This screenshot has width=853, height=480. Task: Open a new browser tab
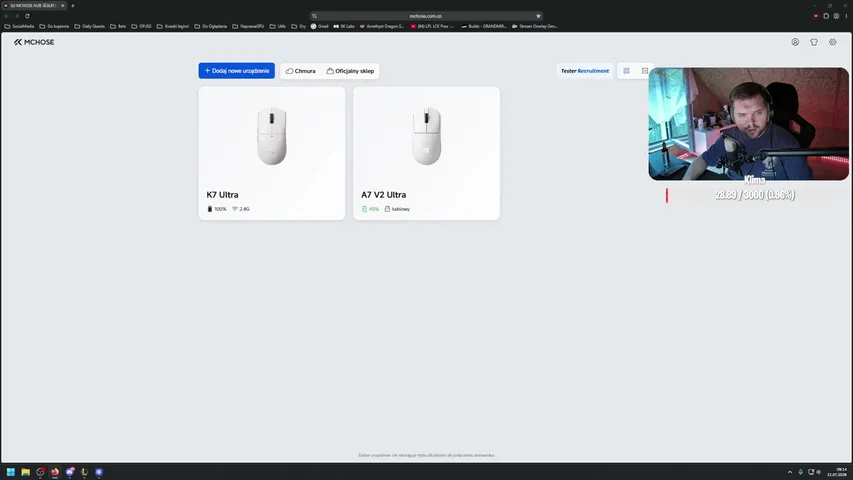pos(73,5)
